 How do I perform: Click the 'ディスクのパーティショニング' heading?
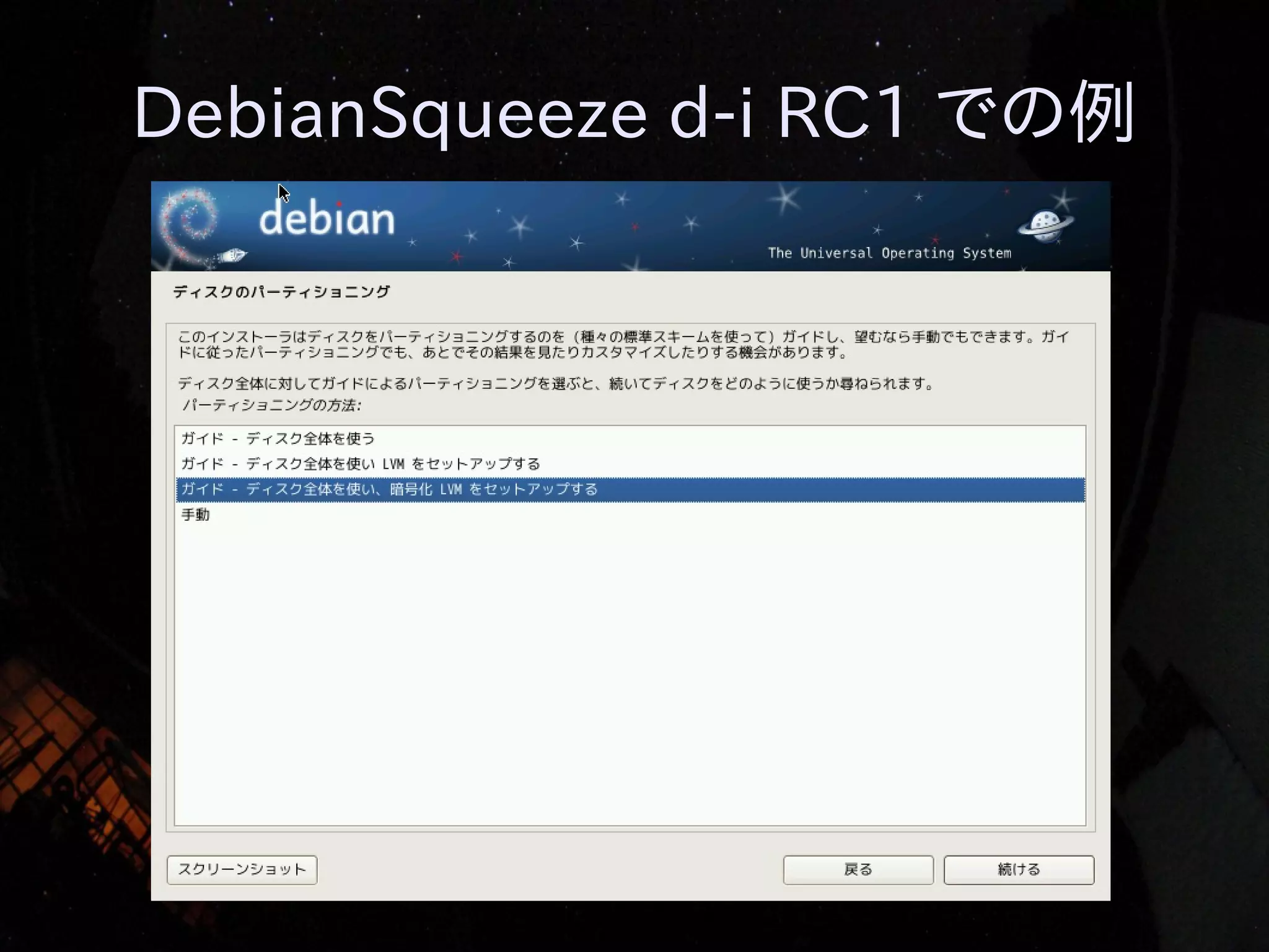coord(281,292)
